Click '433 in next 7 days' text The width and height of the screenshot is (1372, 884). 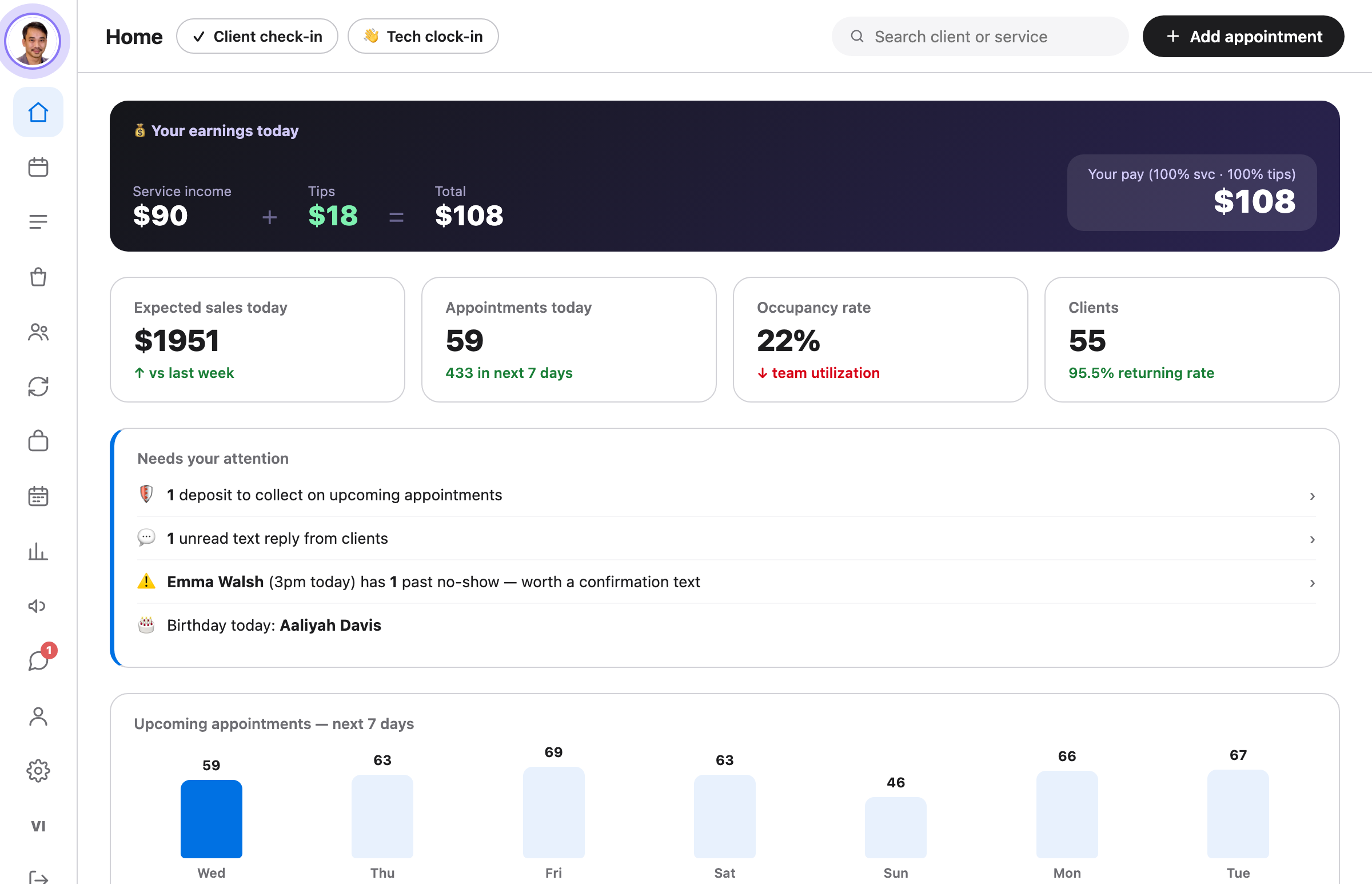[509, 373]
